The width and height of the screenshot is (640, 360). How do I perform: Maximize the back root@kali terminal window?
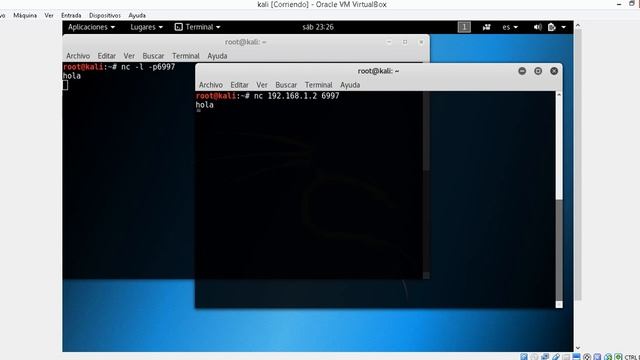pos(405,42)
